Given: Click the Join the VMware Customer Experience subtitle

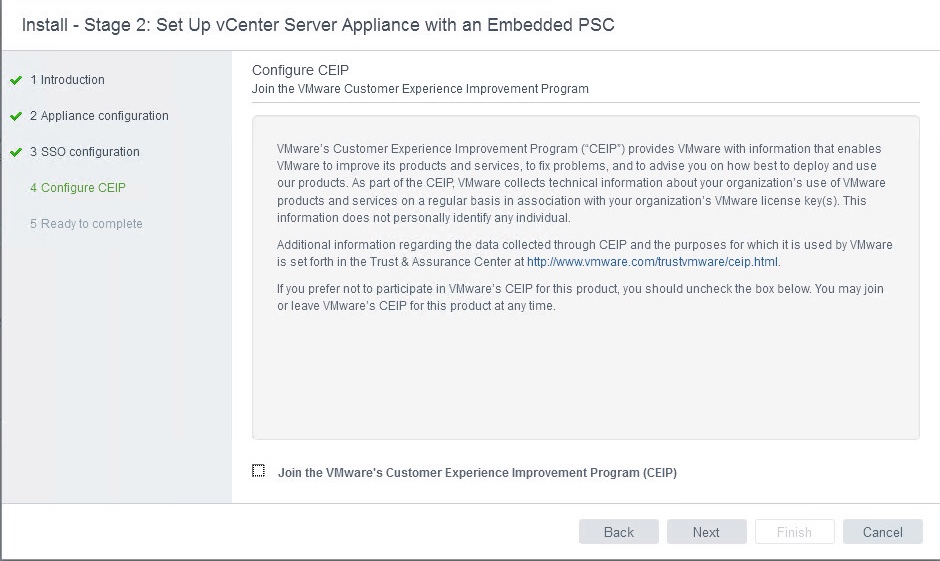Looking at the screenshot, I should click(x=420, y=89).
